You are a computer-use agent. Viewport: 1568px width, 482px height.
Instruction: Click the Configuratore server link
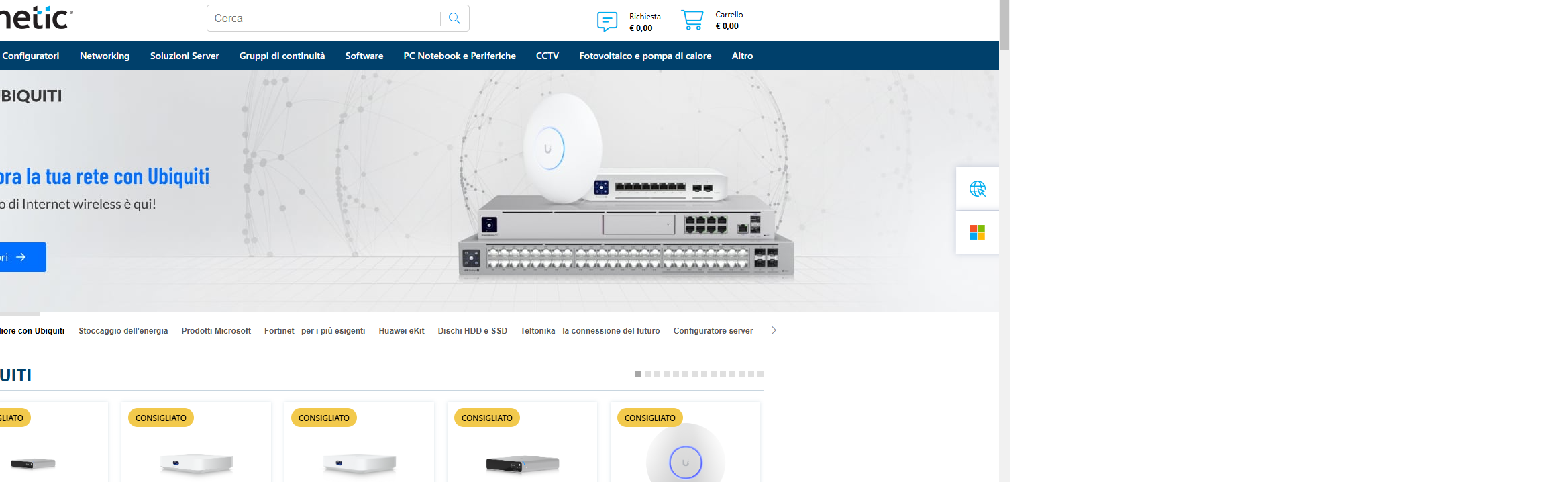tap(713, 331)
